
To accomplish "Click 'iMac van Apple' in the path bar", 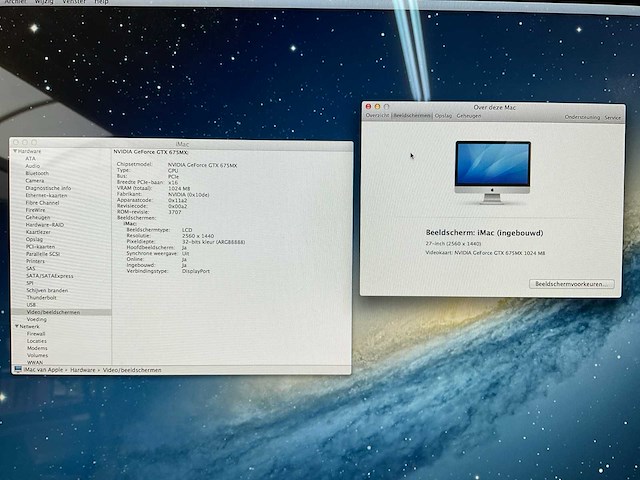I will pyautogui.click(x=43, y=370).
